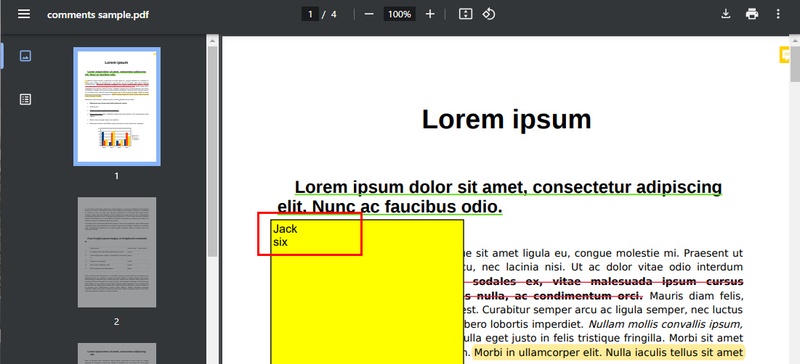Click the sidebar thumbnails scrollbar
The height and width of the screenshot is (364, 800).
coord(212,151)
